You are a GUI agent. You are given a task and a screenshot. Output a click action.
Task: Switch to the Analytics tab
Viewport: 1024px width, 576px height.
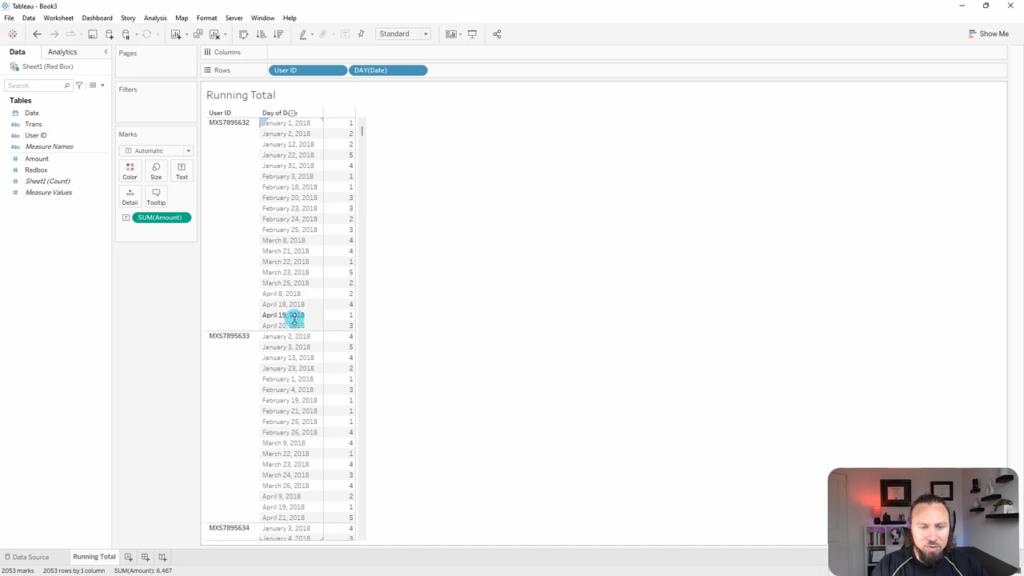click(x=62, y=52)
